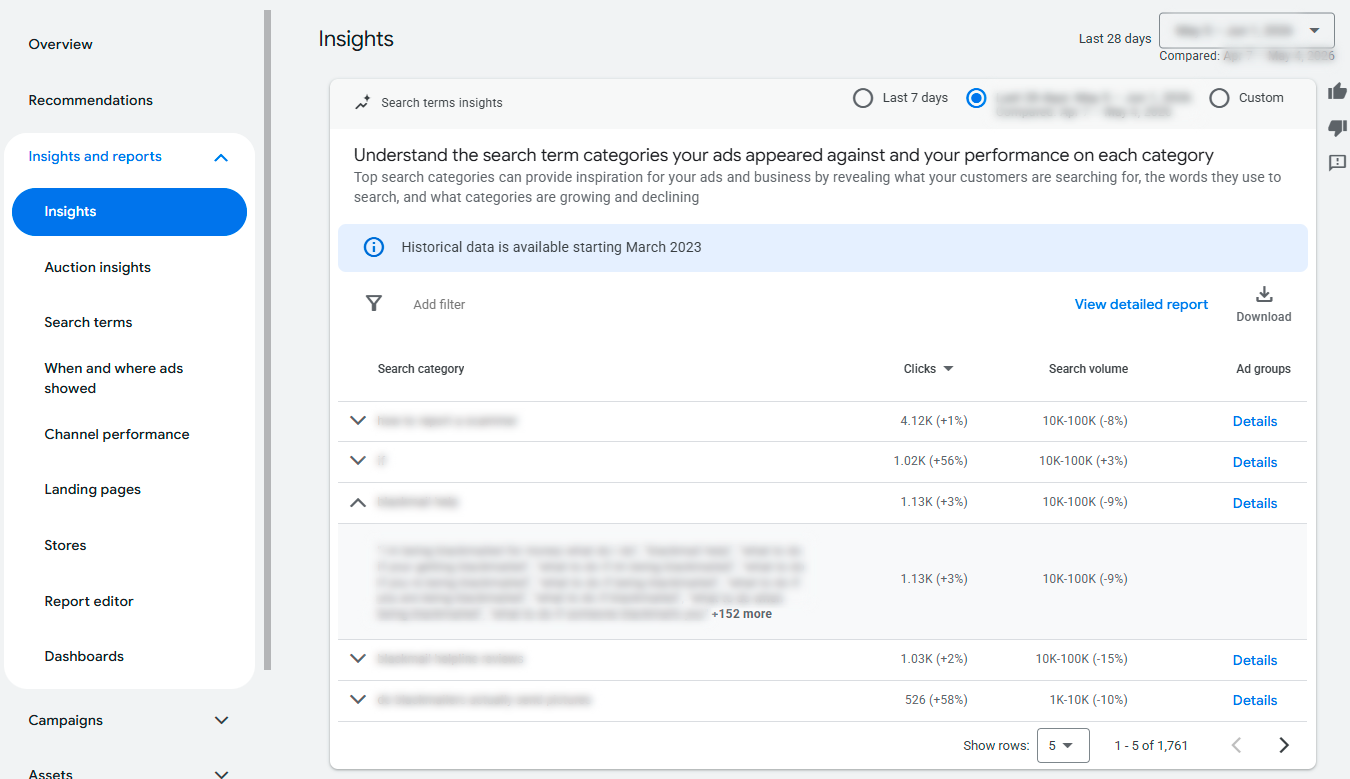Open Dashboards in the sidebar
The image size is (1350, 779).
click(84, 656)
